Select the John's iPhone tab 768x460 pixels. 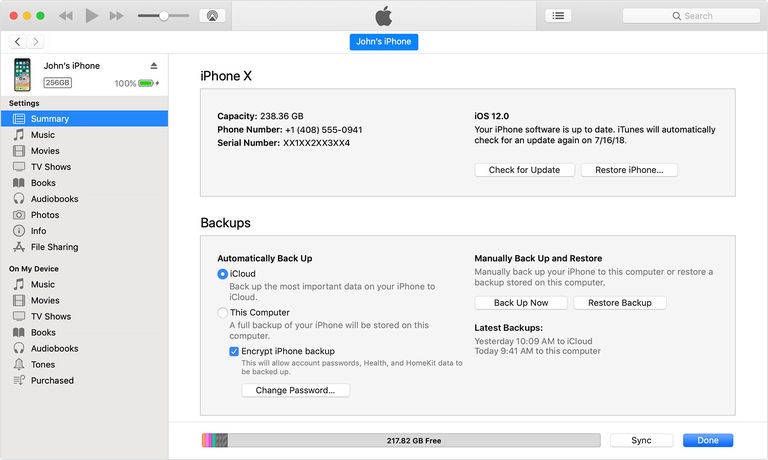point(384,42)
